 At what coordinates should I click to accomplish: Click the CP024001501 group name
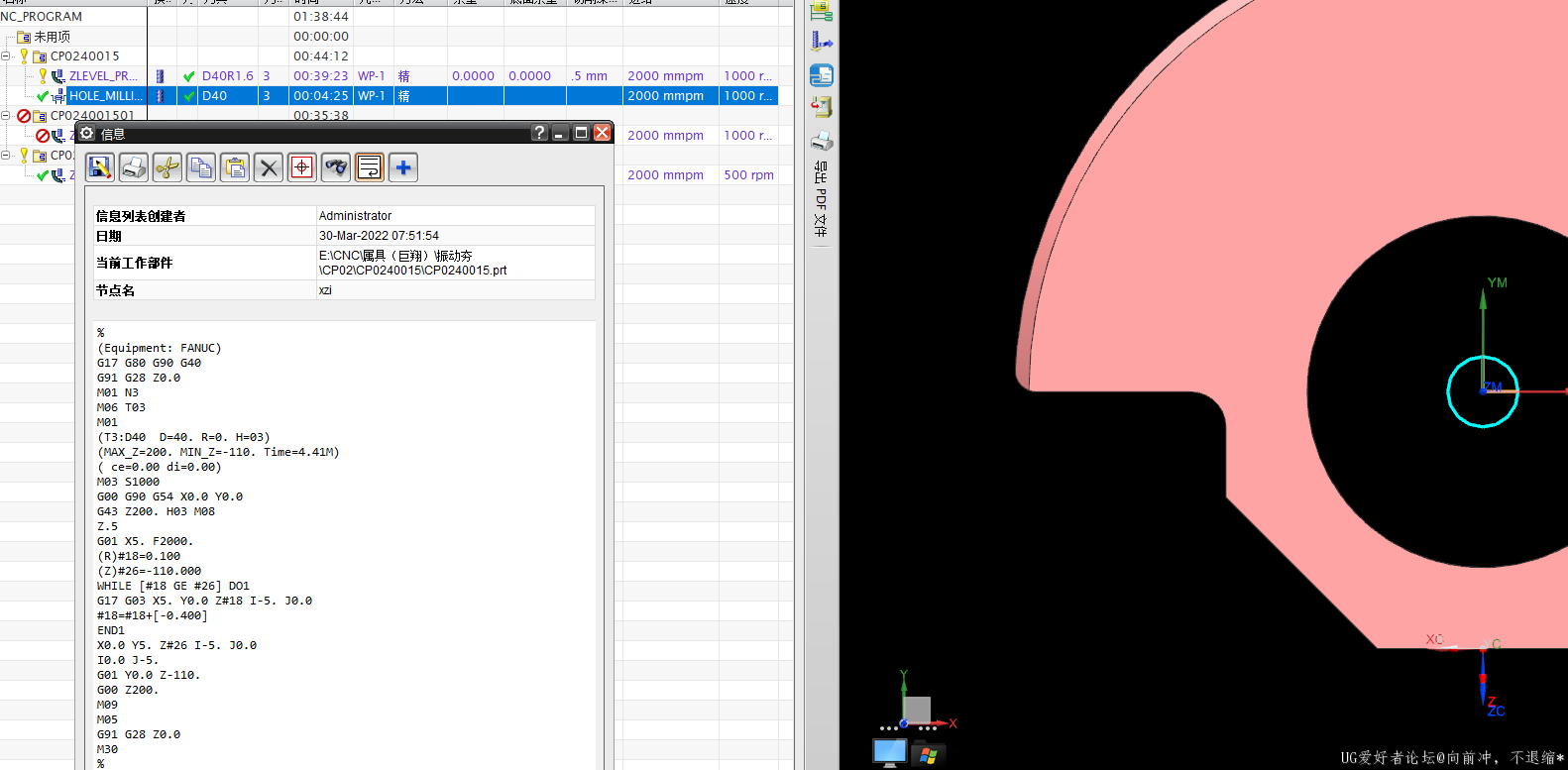pyautogui.click(x=92, y=116)
